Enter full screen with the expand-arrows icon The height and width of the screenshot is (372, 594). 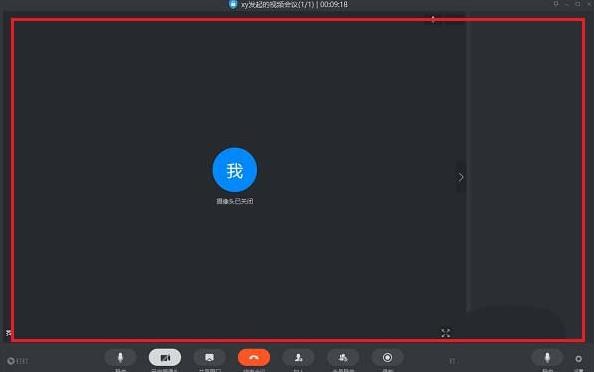click(x=446, y=333)
